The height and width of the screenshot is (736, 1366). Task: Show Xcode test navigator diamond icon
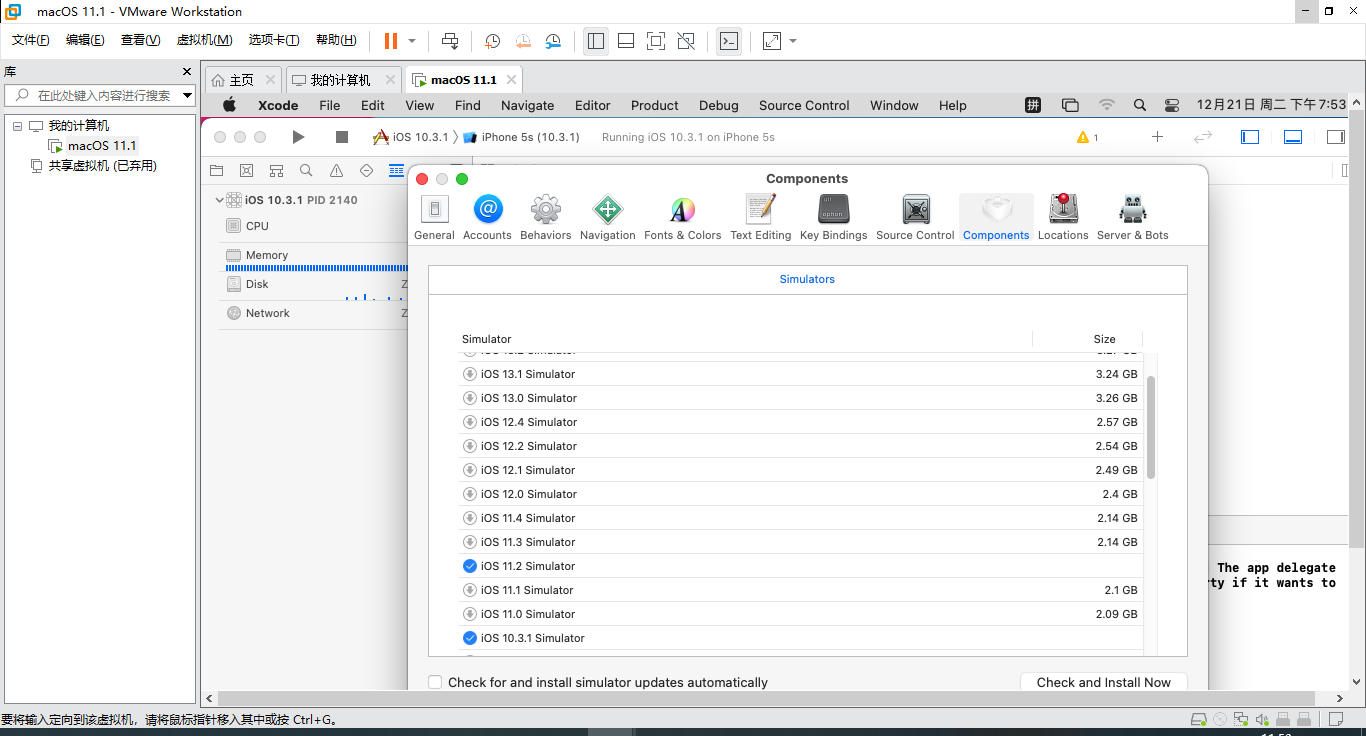point(367,171)
